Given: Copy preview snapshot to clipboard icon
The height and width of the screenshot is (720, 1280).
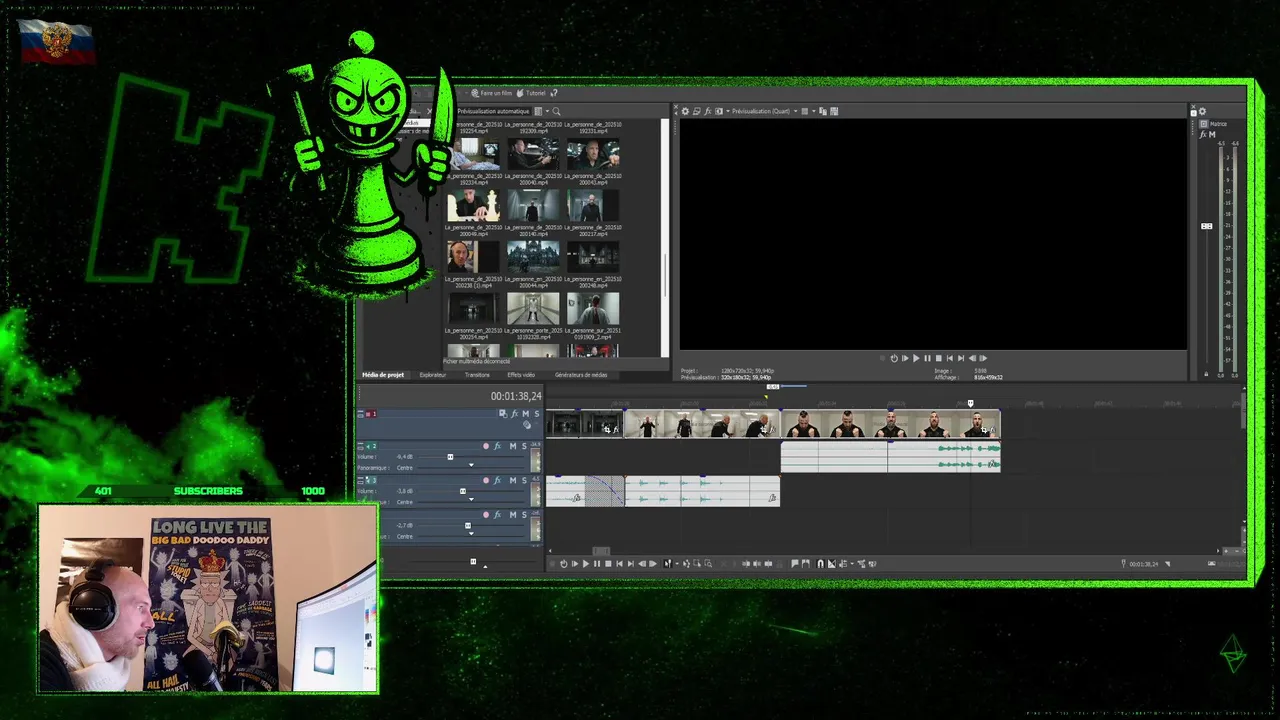Looking at the screenshot, I should click(823, 111).
